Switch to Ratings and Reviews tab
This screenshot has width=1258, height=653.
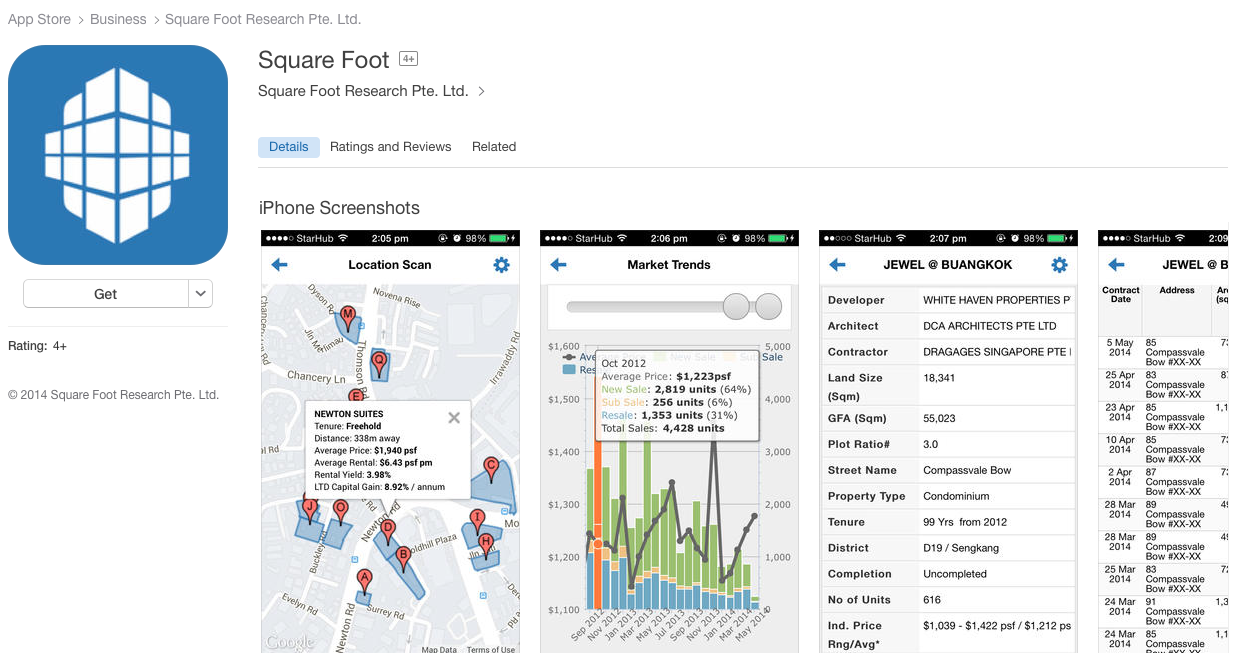pos(391,147)
